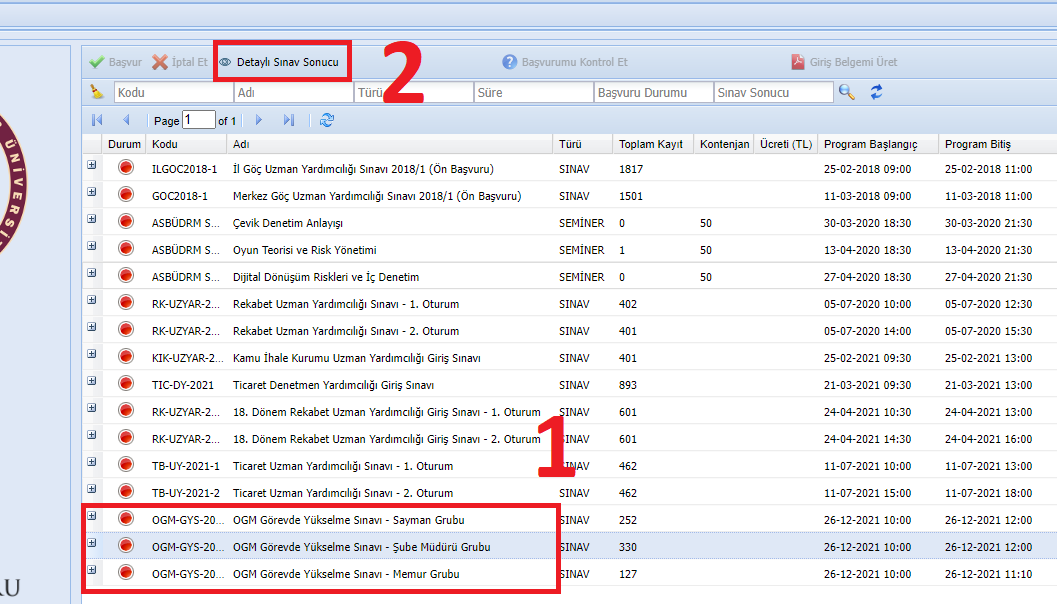The image size is (1057, 604).
Task: Expand the Çevik Denetim Anlayışı row
Action: point(92,219)
